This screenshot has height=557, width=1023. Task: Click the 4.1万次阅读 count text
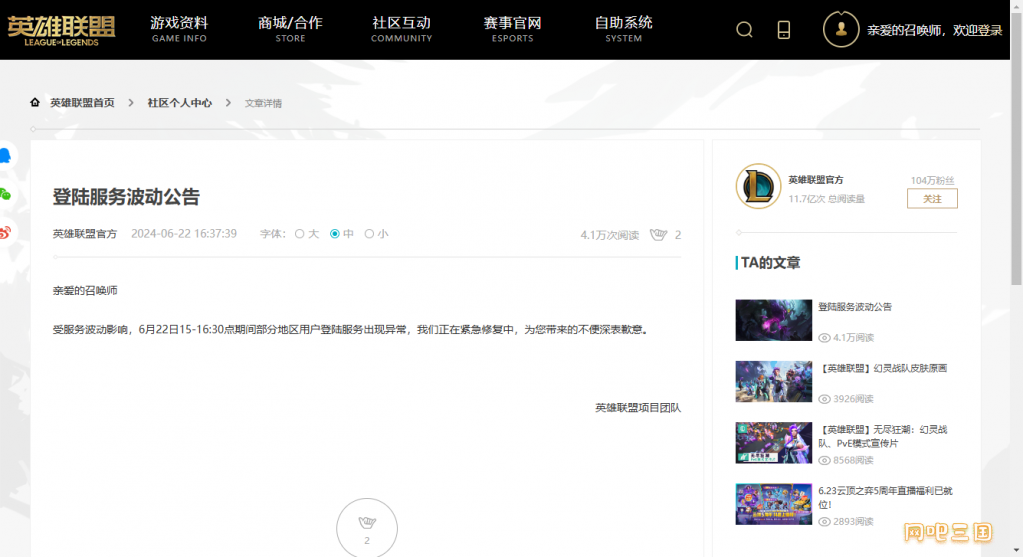coord(609,235)
